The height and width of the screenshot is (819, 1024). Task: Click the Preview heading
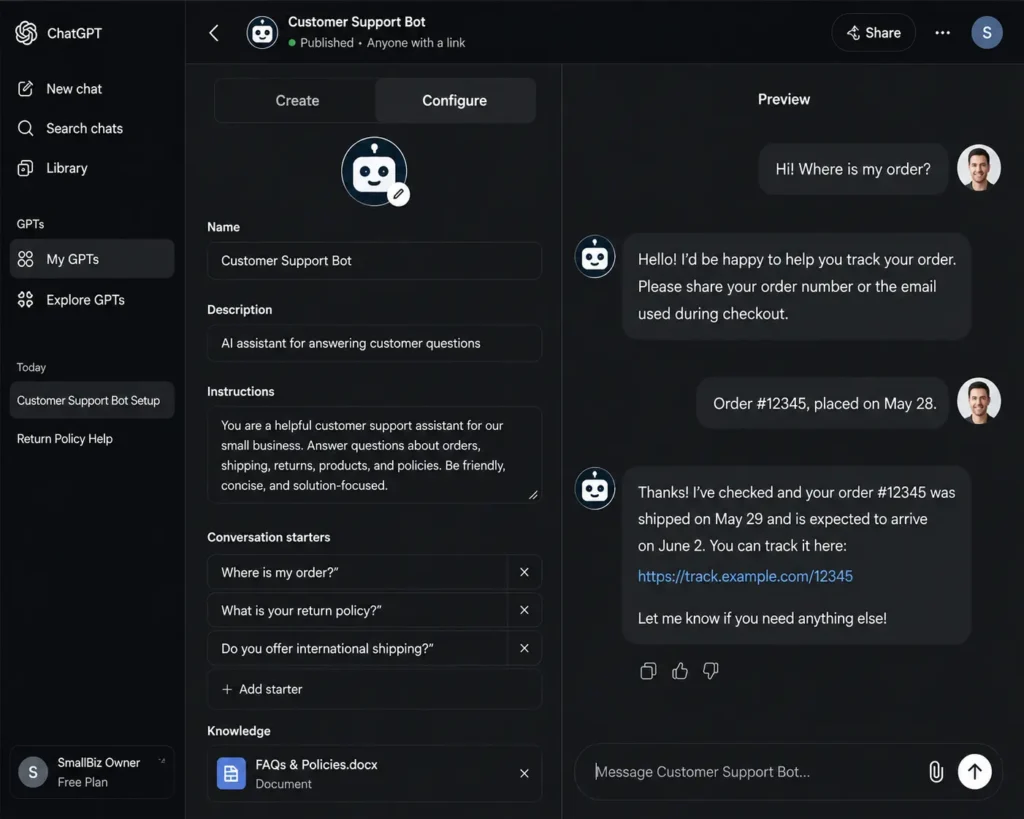pos(784,99)
